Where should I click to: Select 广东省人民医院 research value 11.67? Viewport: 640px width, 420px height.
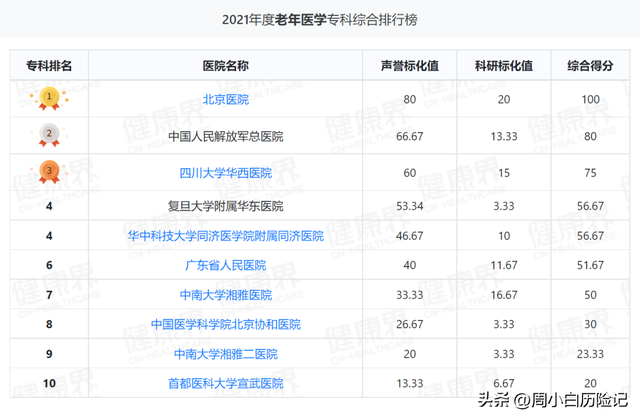pos(504,265)
